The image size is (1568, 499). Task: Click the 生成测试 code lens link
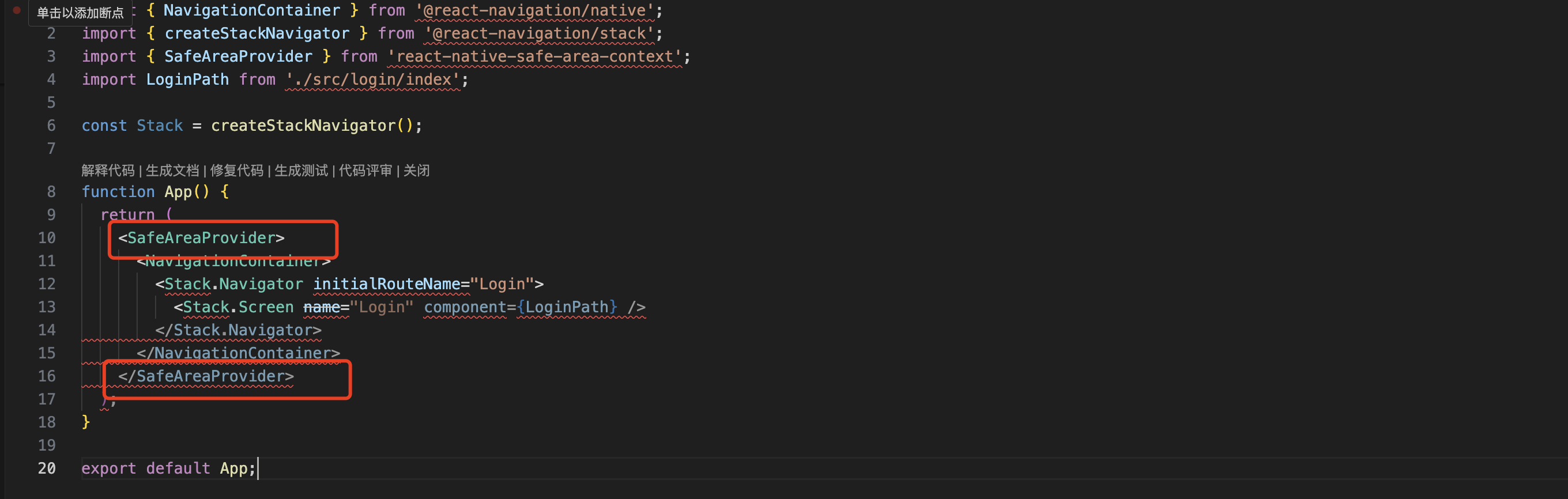(x=301, y=171)
